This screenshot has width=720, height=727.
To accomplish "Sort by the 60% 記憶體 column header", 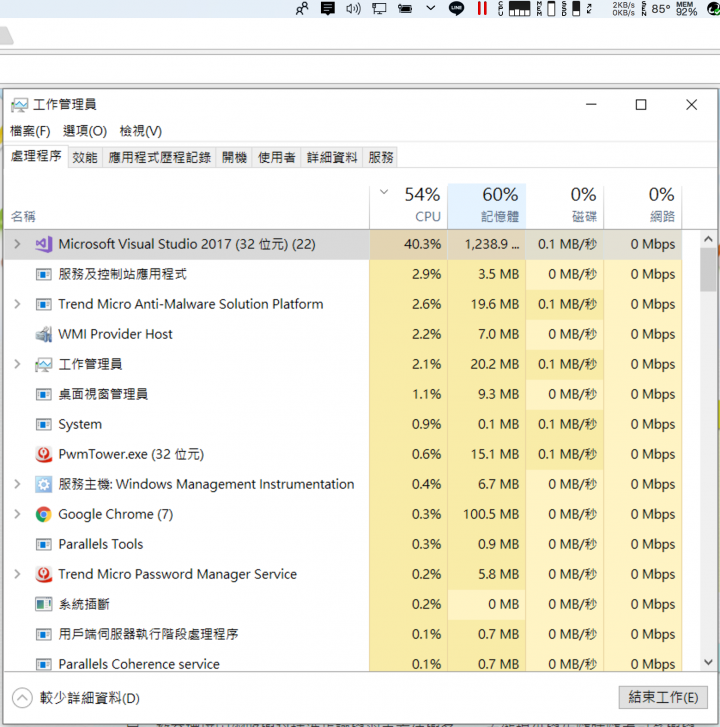I will [x=486, y=206].
